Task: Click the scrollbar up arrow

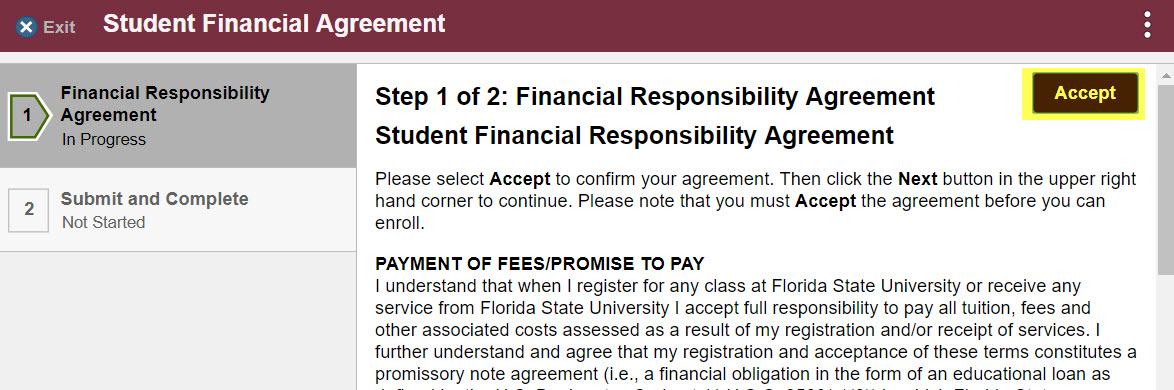Action: [x=1166, y=74]
